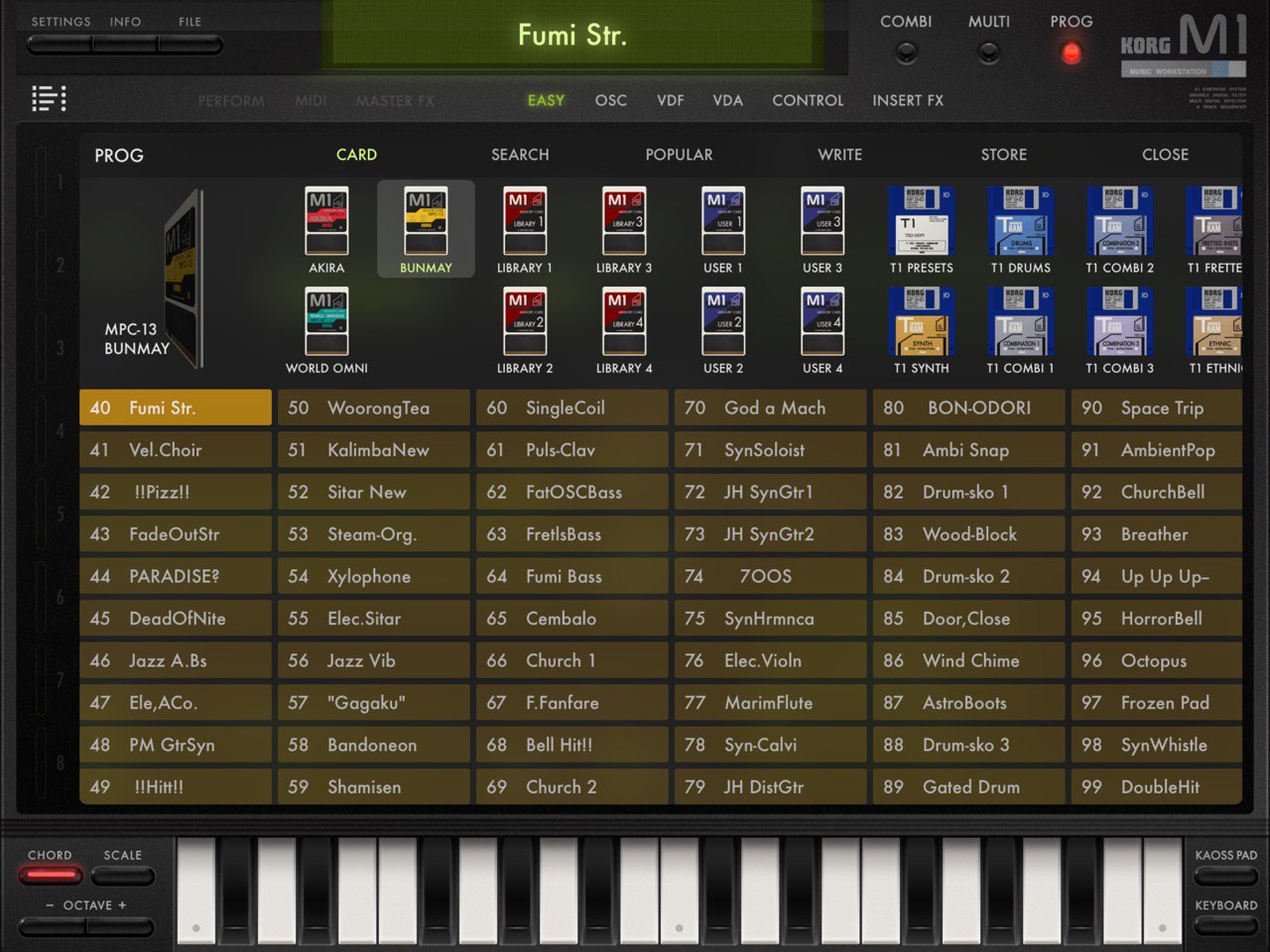
Task: Load the T1 COMBI 3 floppy disk
Action: [x=1120, y=329]
